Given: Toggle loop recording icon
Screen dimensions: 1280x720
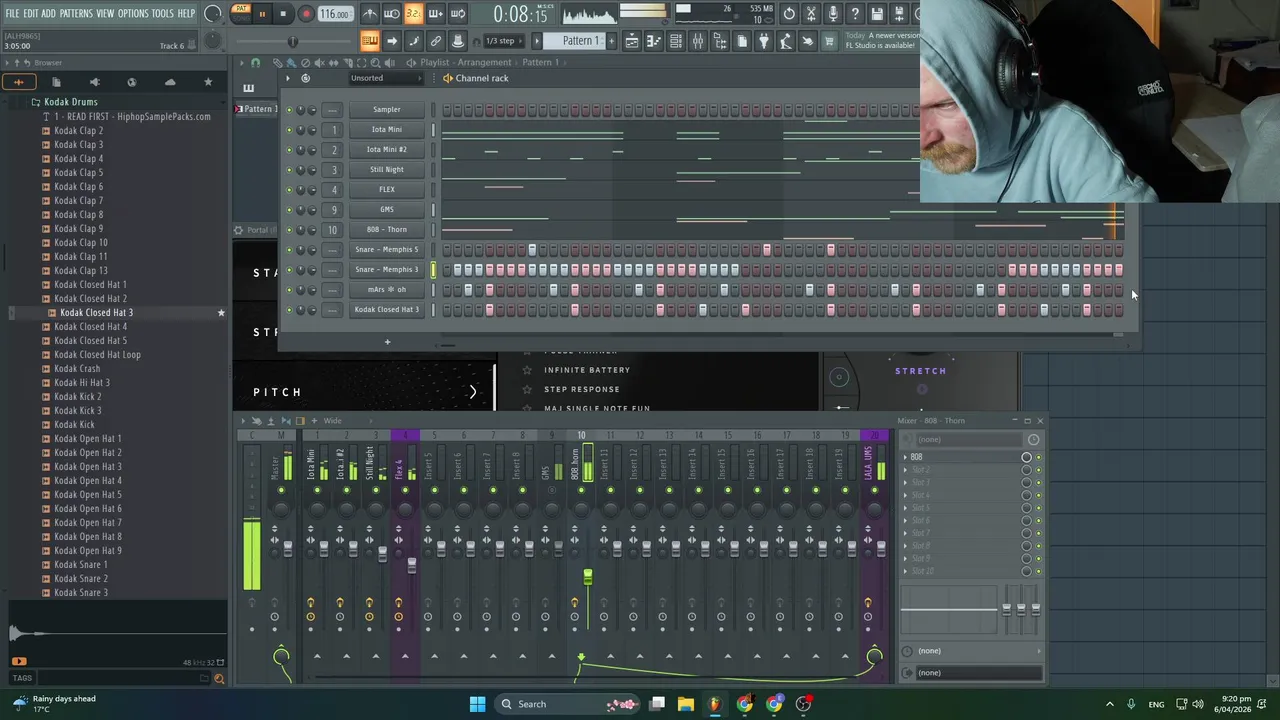Looking at the screenshot, I should (458, 14).
